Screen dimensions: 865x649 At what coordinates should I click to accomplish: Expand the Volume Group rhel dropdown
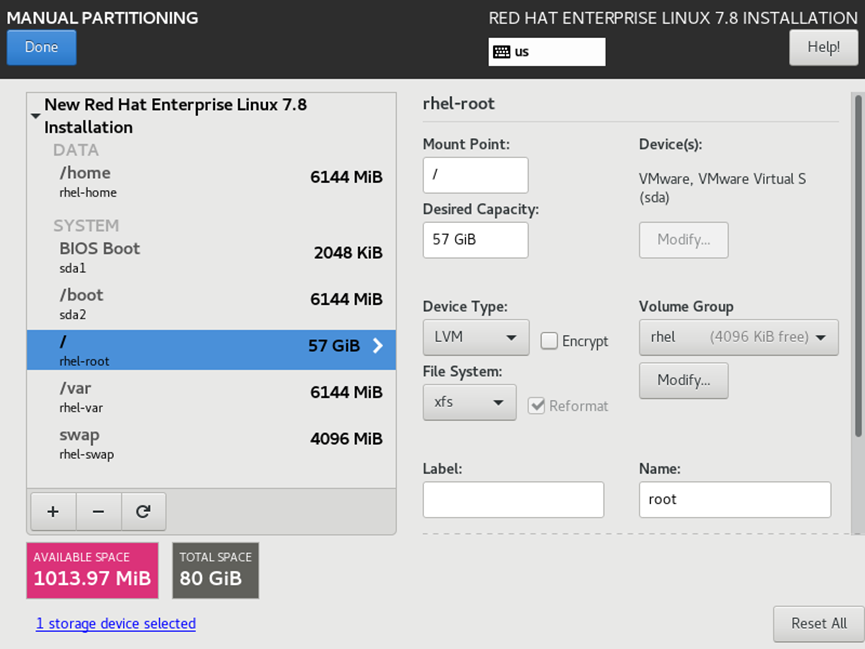(738, 337)
